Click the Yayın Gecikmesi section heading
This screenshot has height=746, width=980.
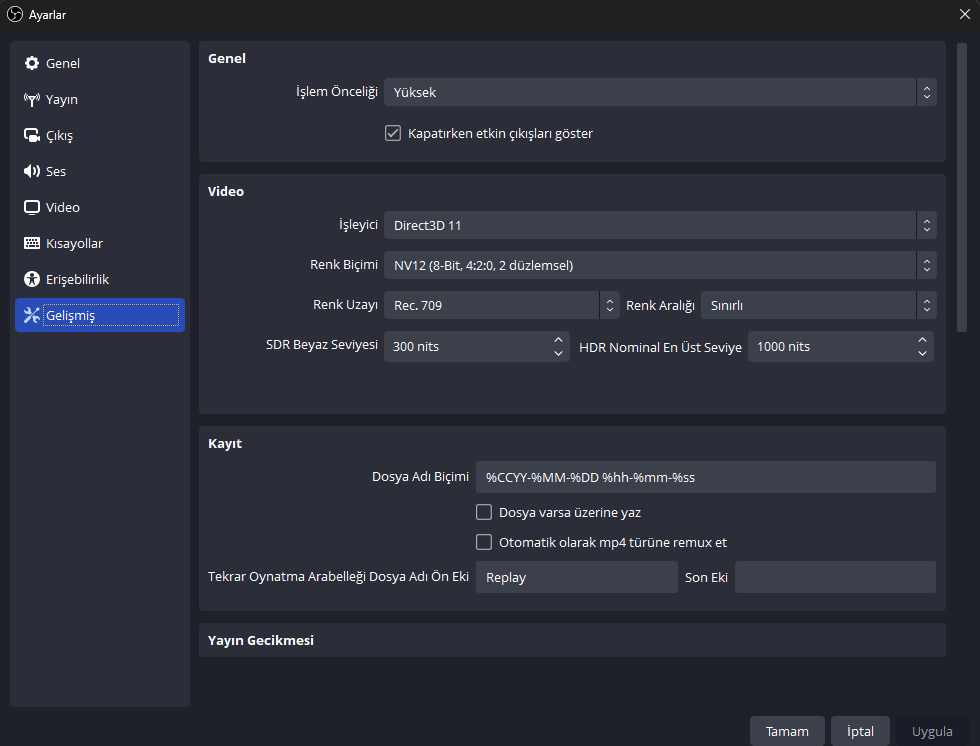tap(261, 640)
